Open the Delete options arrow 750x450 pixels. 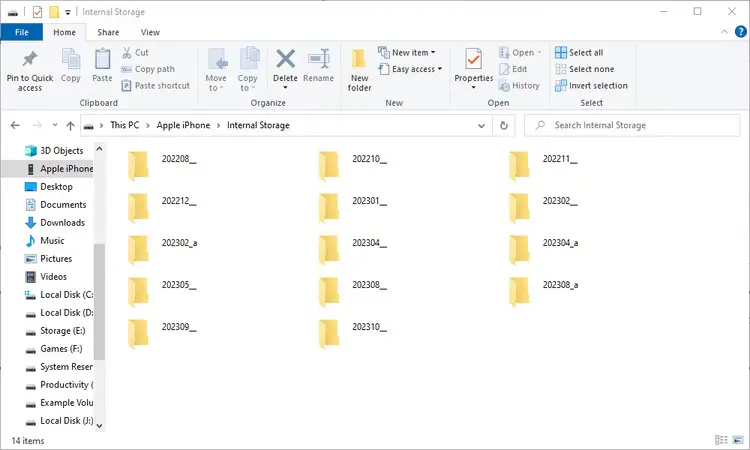click(285, 88)
